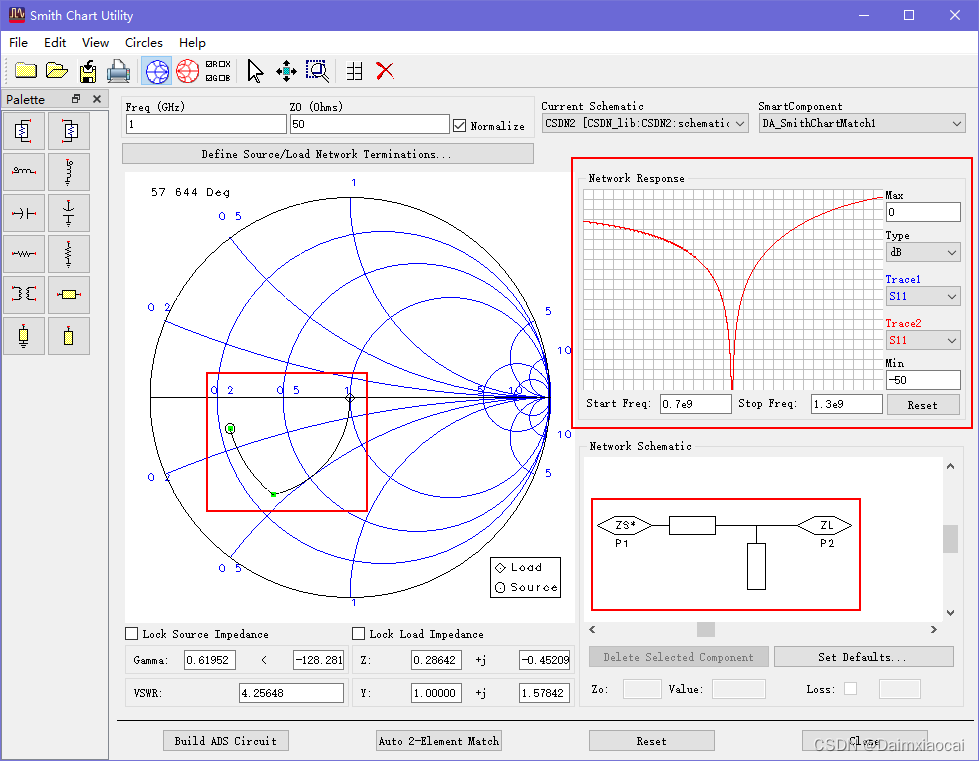This screenshot has width=979, height=761.
Task: Select the series line element in schematic
Action: 692,525
